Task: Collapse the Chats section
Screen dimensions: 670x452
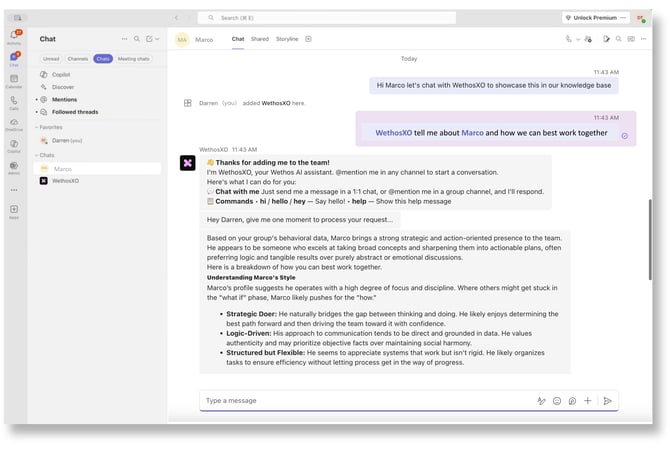Action: (37, 155)
